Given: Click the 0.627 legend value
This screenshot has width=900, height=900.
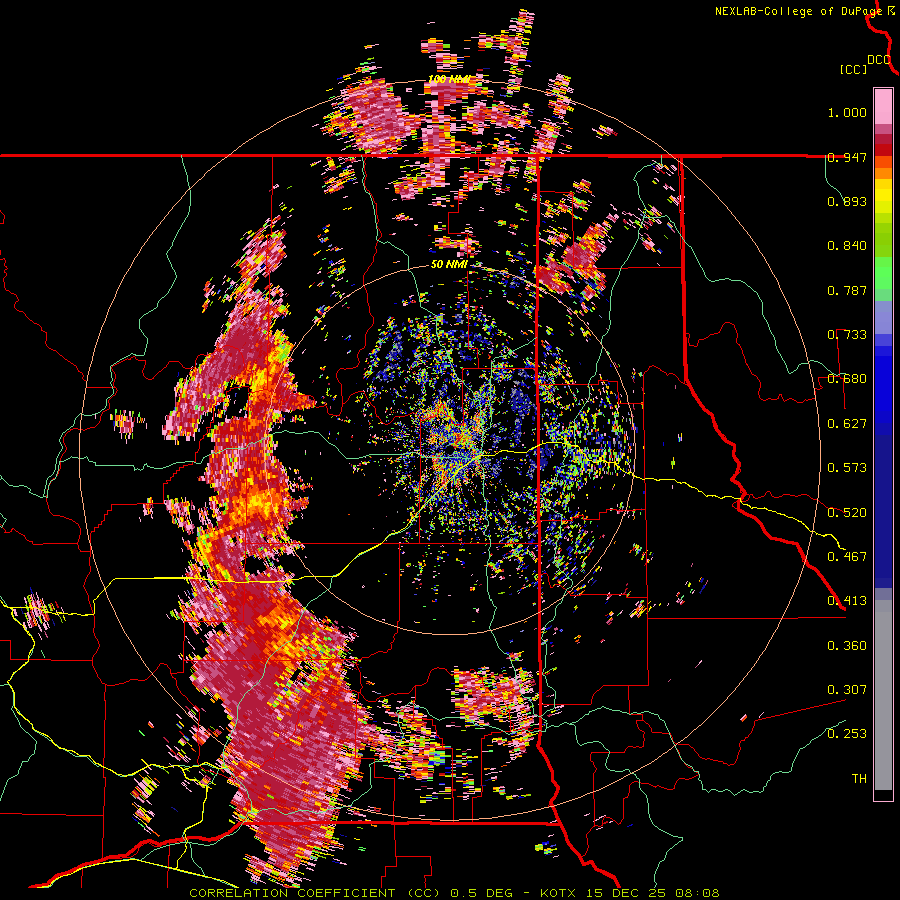Looking at the screenshot, I should point(847,424).
